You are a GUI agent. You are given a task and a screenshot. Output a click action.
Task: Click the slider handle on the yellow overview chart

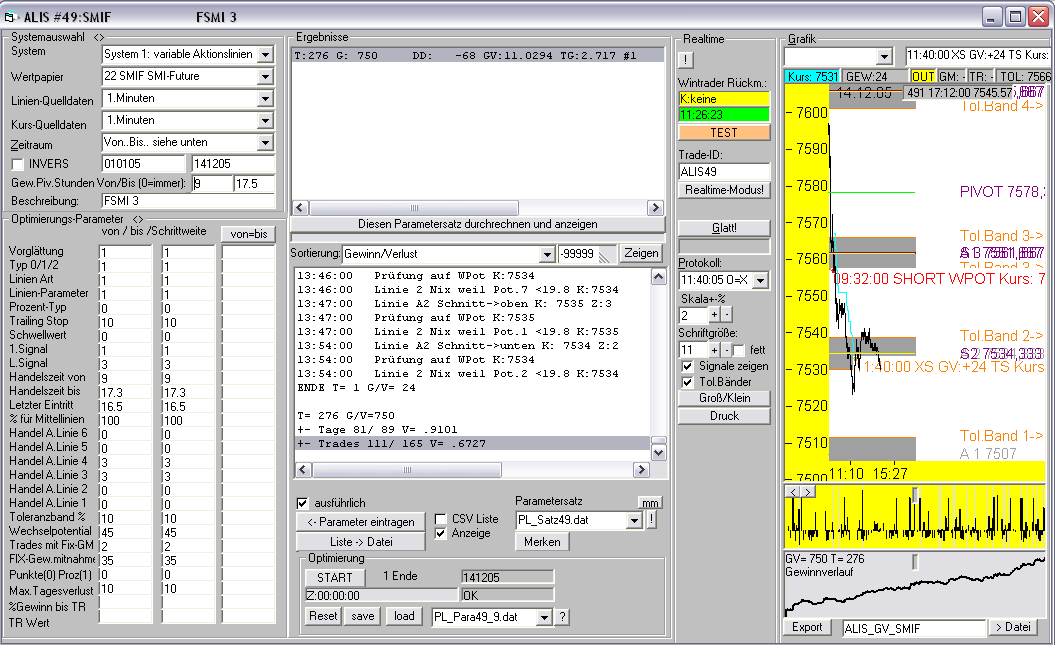click(x=914, y=493)
